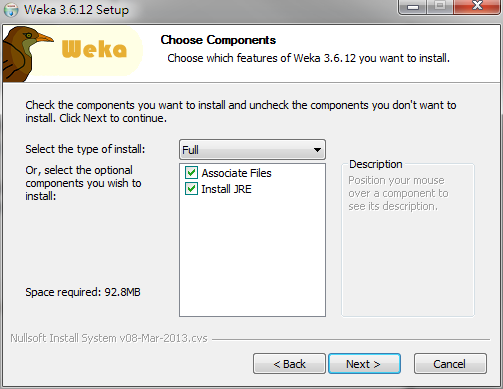Click the Weka setup title bar icon
Screen dimensions: 503x389
11,10
